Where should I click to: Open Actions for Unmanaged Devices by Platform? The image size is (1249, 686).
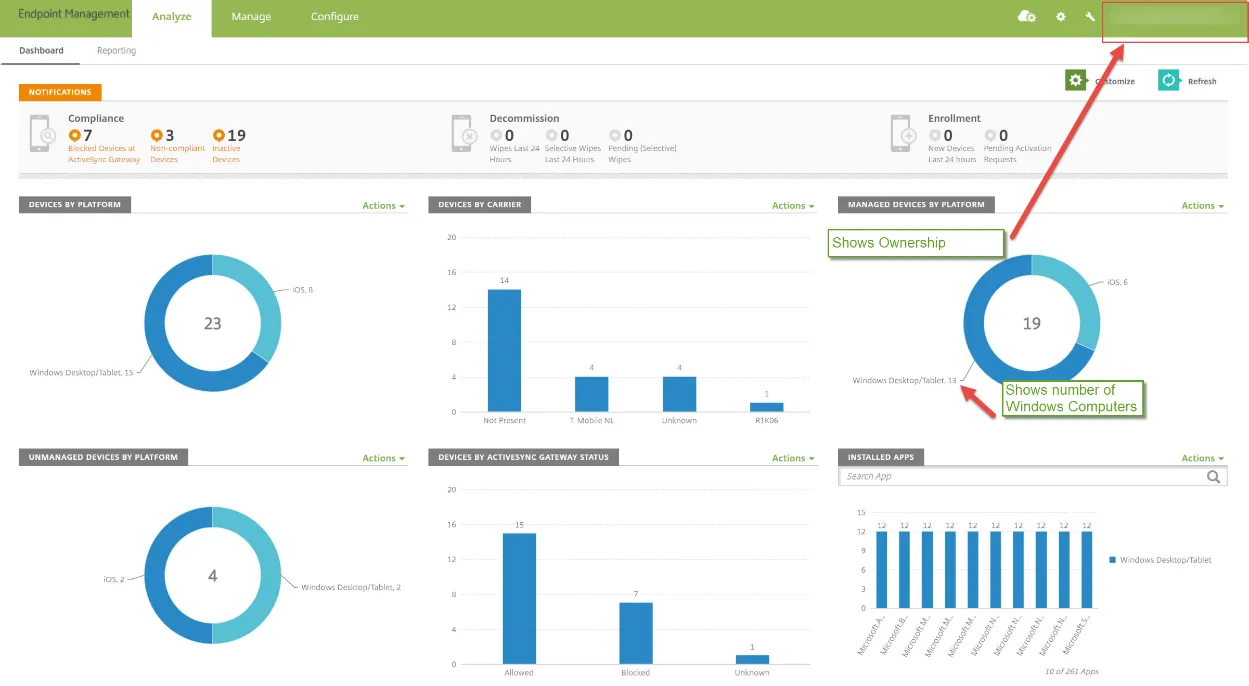383,458
